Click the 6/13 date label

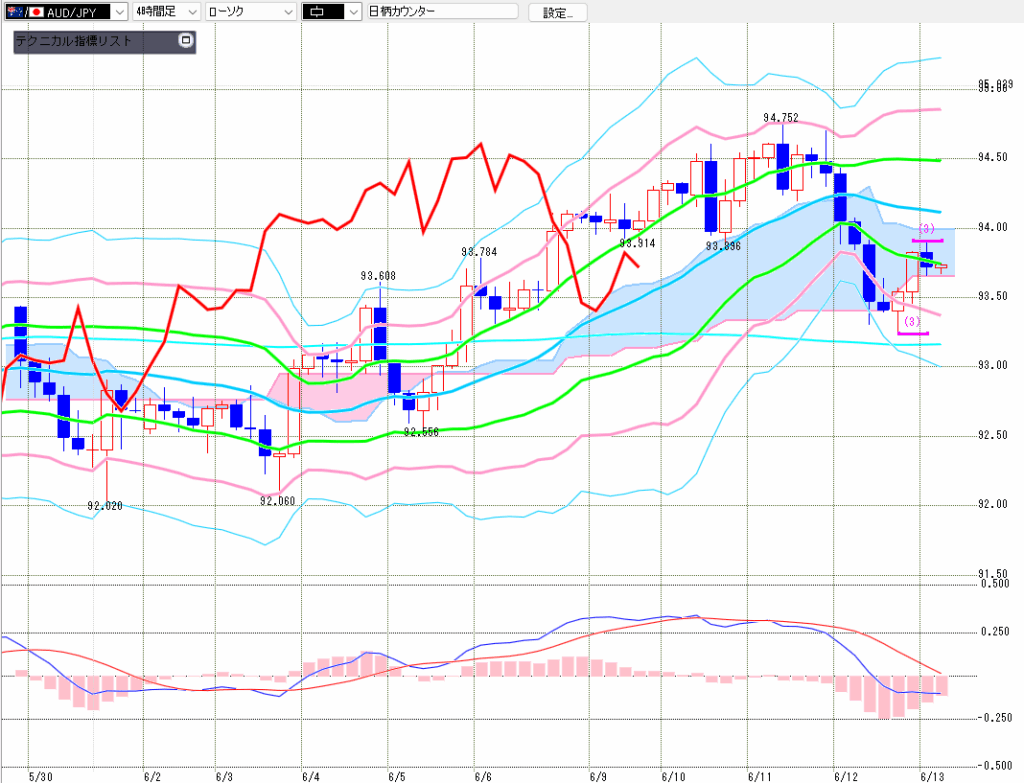tap(932, 776)
